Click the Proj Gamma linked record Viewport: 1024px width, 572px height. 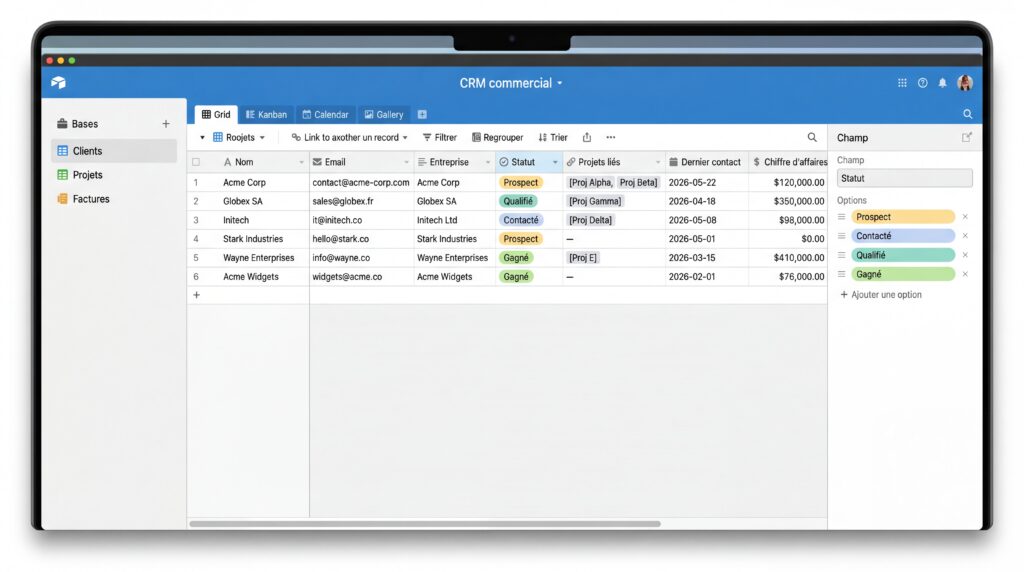coord(595,201)
